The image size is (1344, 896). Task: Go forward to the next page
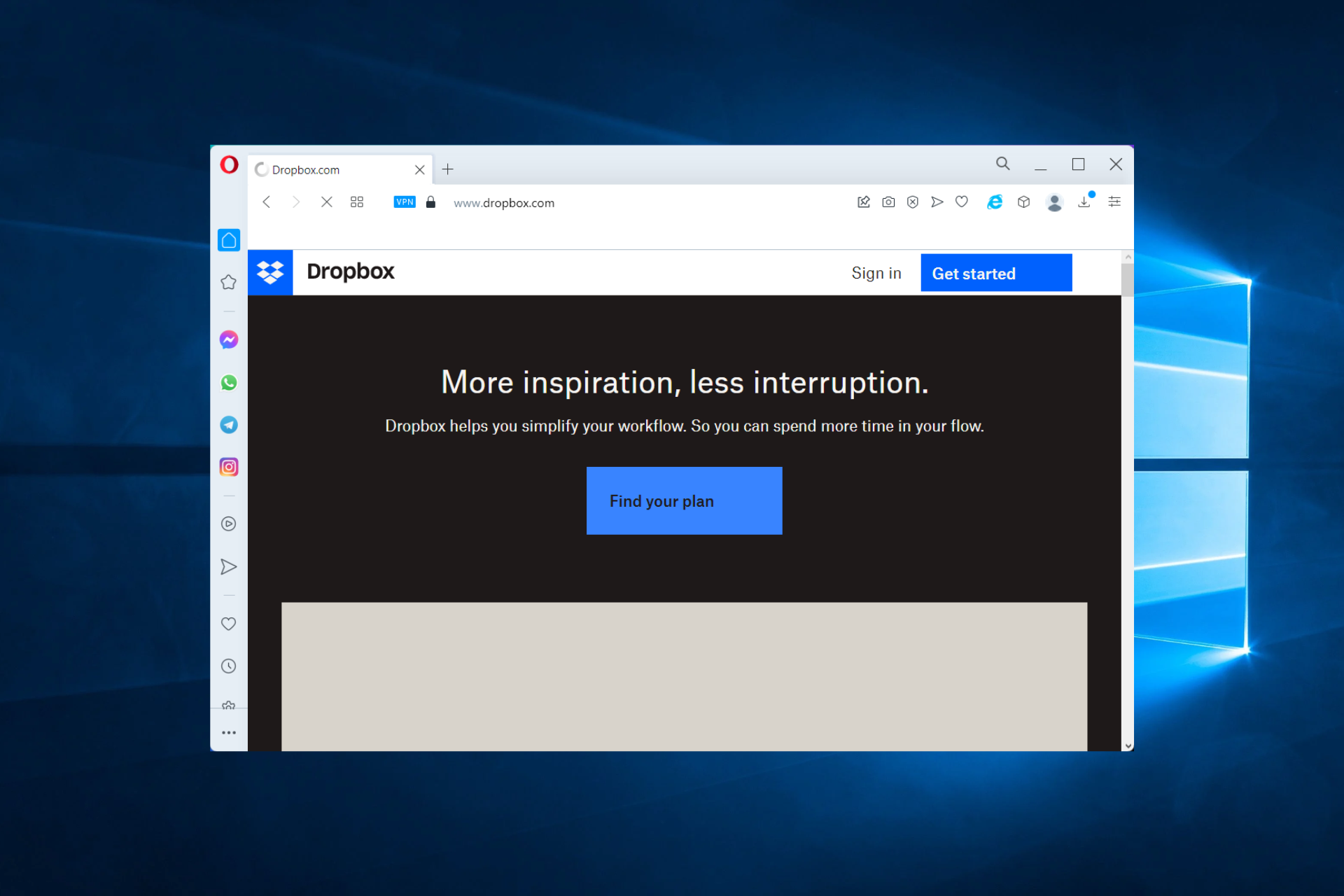point(296,202)
